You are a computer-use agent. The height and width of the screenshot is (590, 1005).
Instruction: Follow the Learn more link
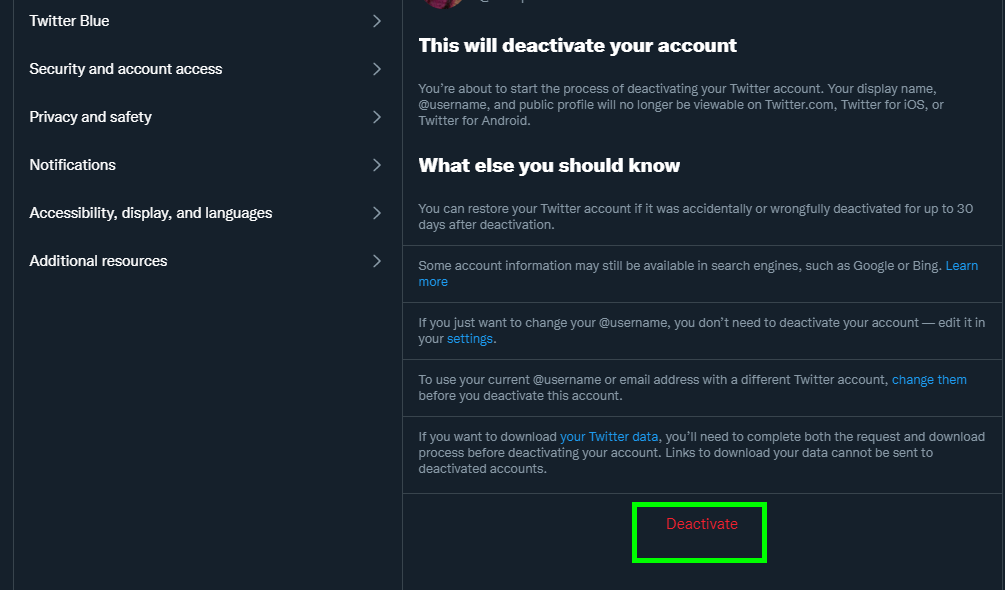coord(961,266)
